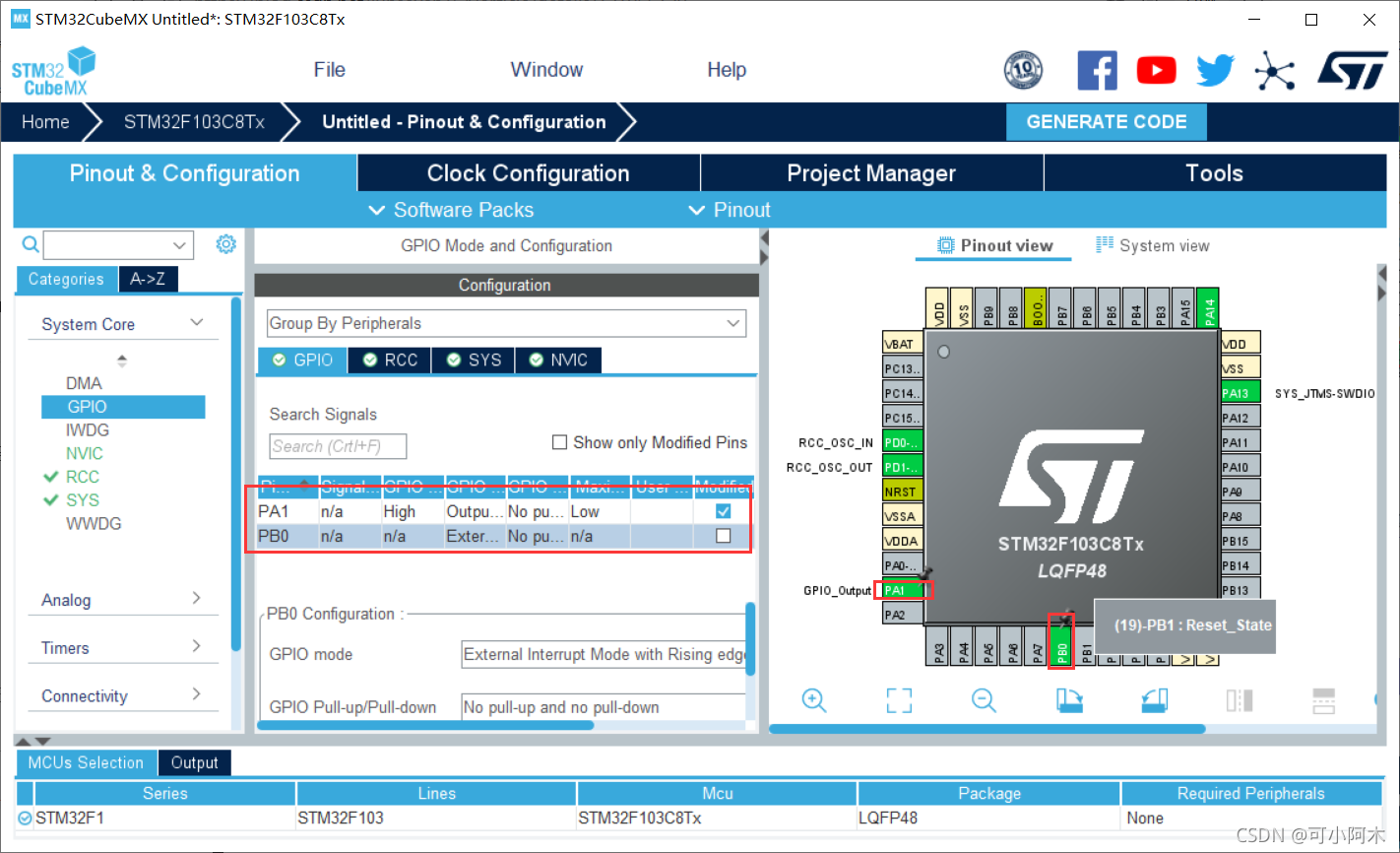Open the peripheral search combo box dropdown

pos(179,244)
